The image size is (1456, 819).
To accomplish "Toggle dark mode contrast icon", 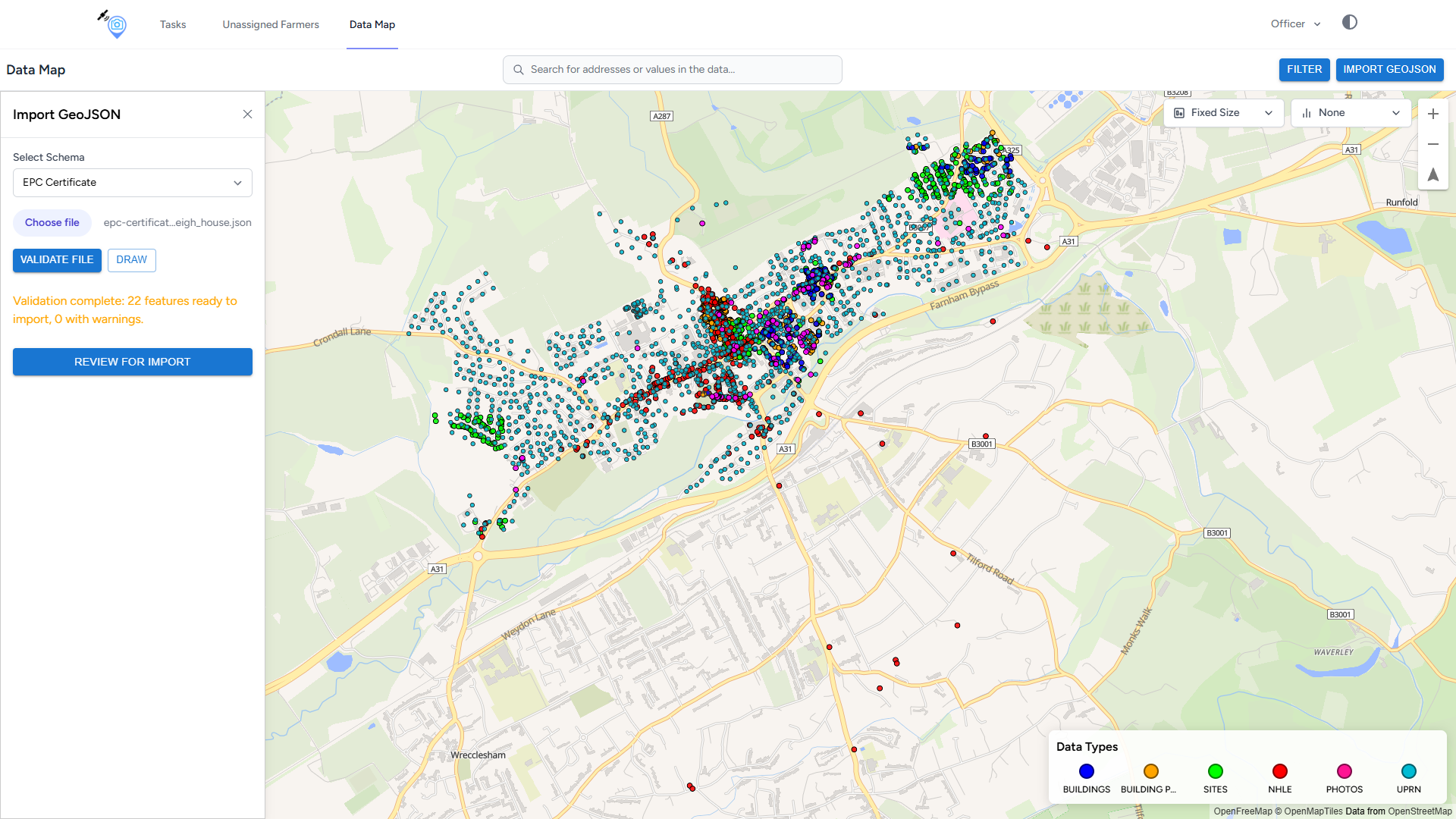I will [x=1349, y=23].
